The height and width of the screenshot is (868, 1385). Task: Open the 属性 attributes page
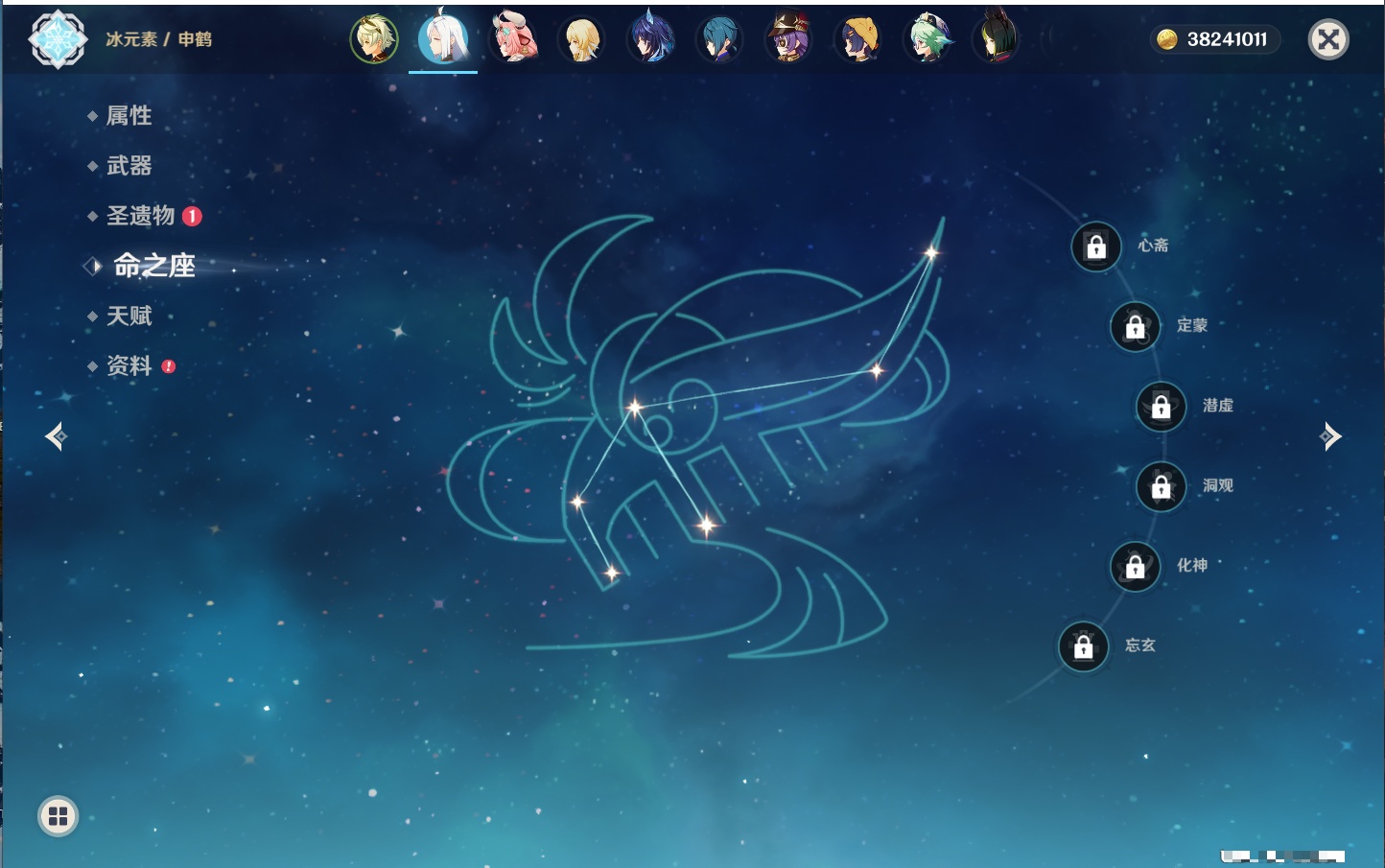point(129,116)
